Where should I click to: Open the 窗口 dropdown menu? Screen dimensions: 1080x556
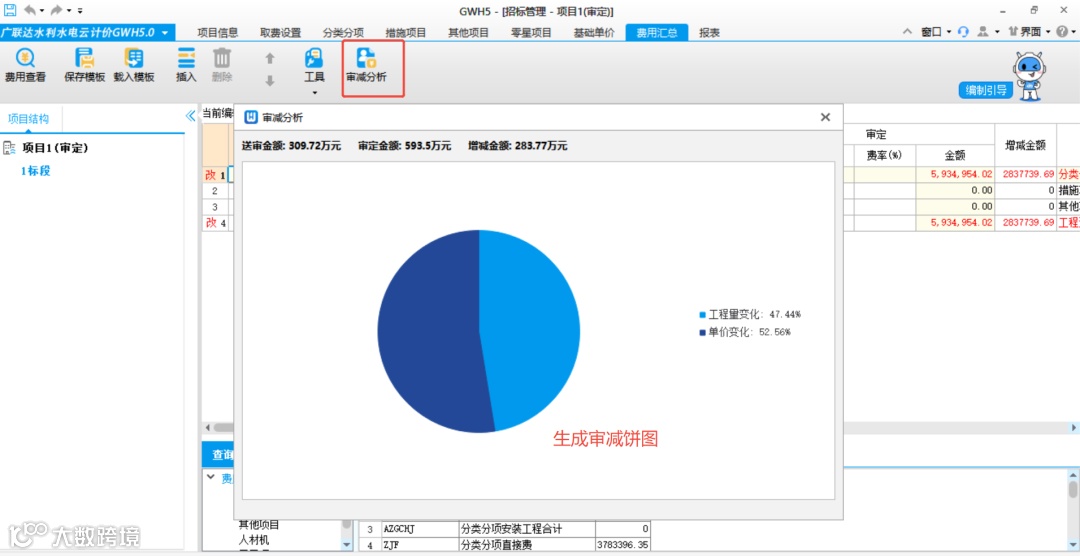point(936,32)
